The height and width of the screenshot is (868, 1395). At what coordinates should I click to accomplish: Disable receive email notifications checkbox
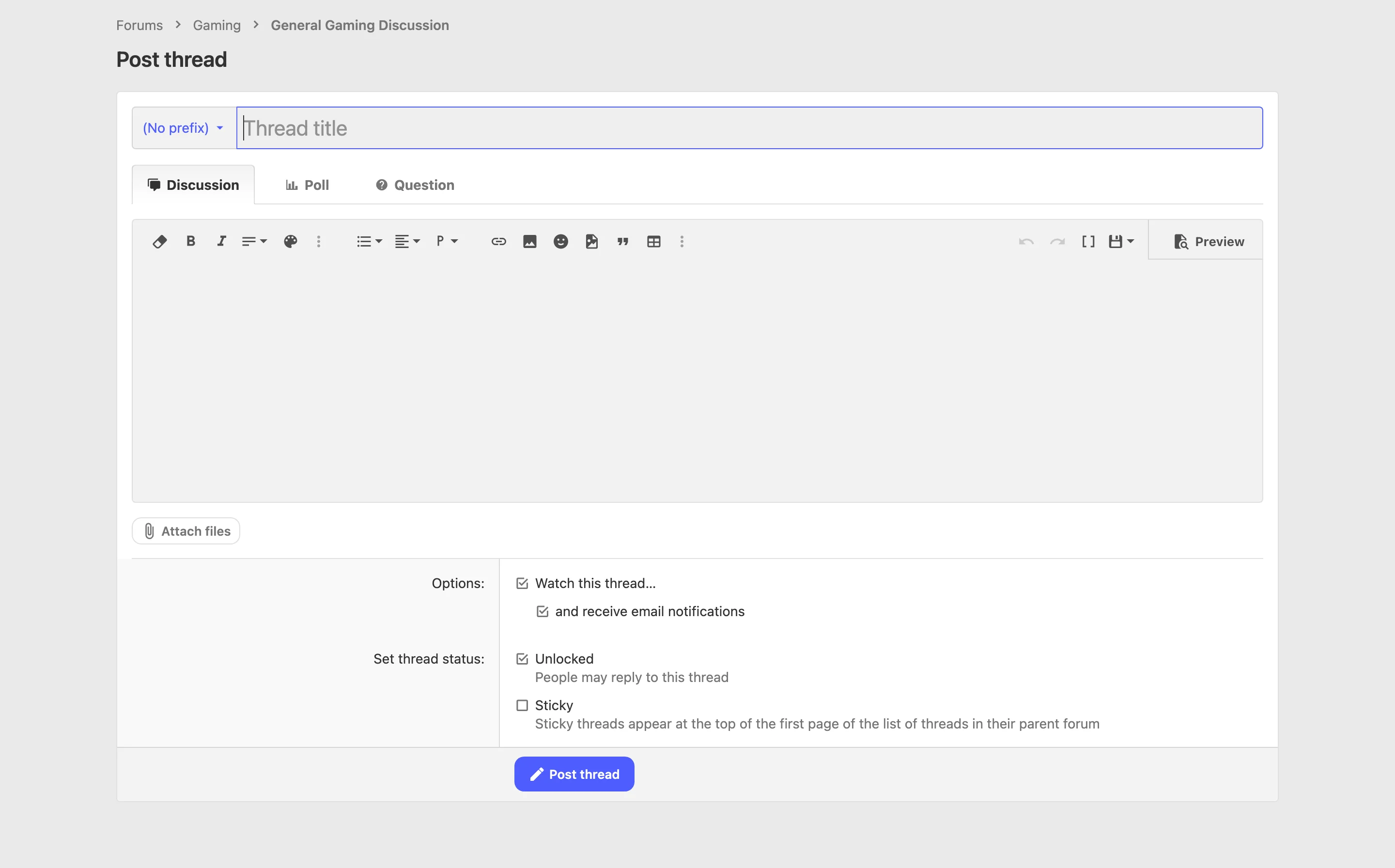click(542, 611)
